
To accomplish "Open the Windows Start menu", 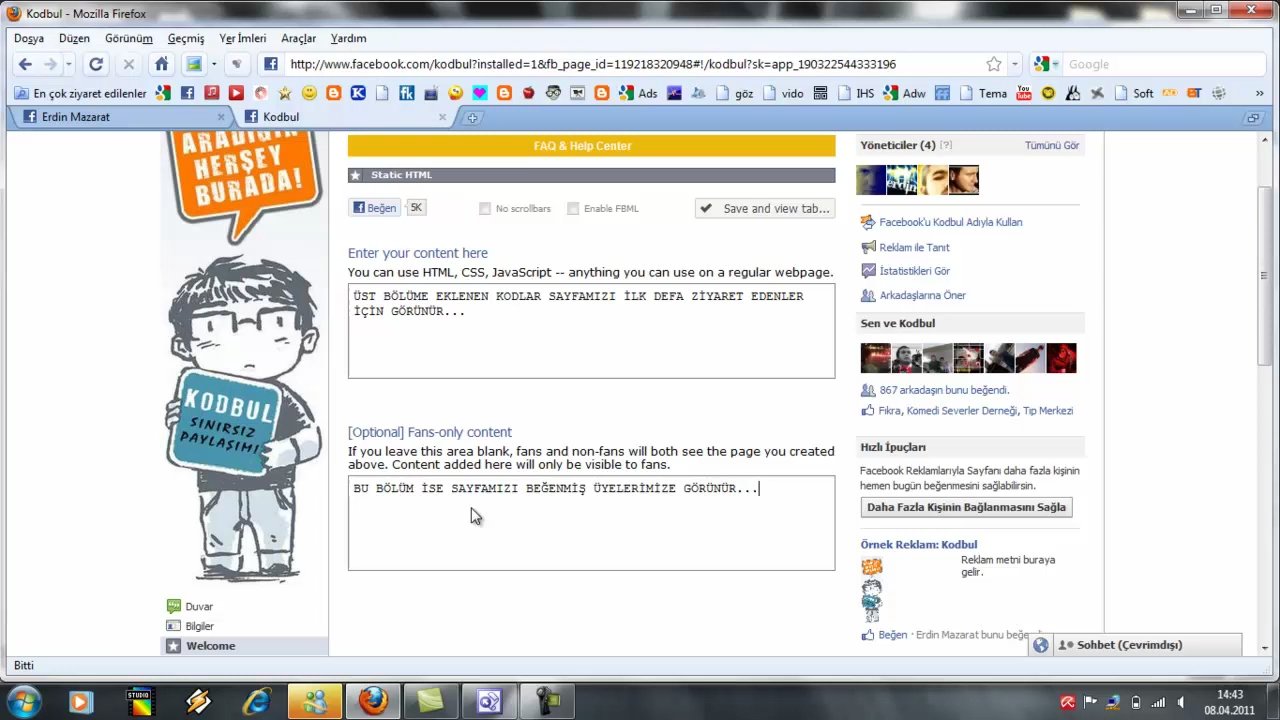I will [x=24, y=701].
